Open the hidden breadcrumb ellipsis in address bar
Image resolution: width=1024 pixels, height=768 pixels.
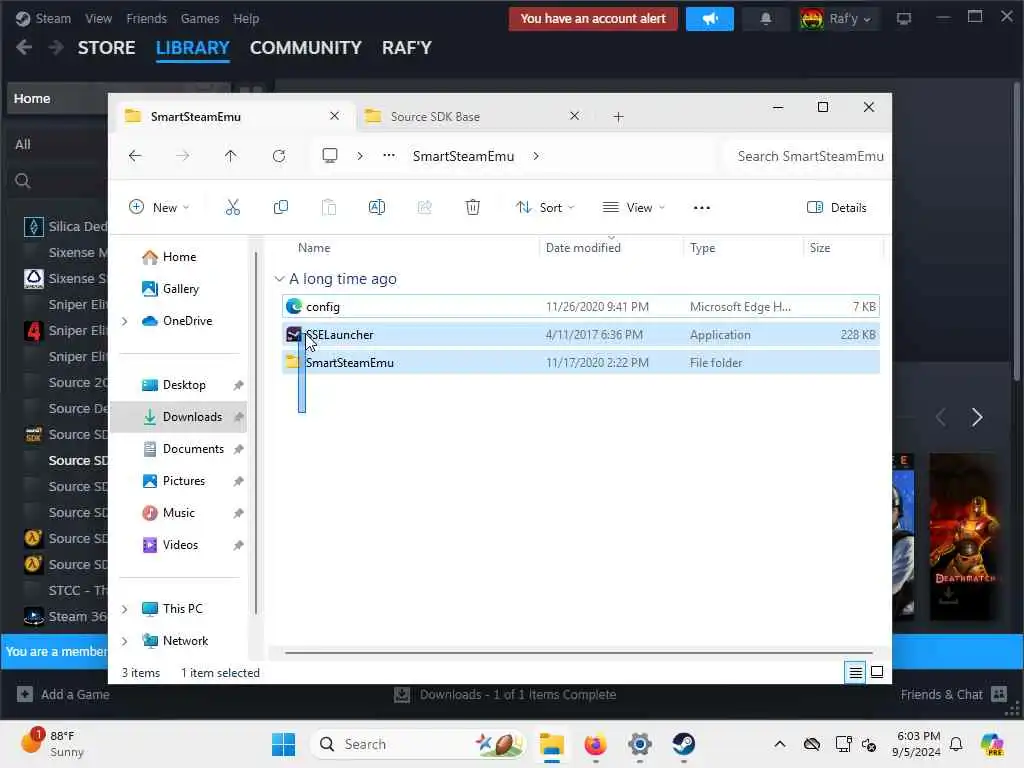tap(389, 155)
